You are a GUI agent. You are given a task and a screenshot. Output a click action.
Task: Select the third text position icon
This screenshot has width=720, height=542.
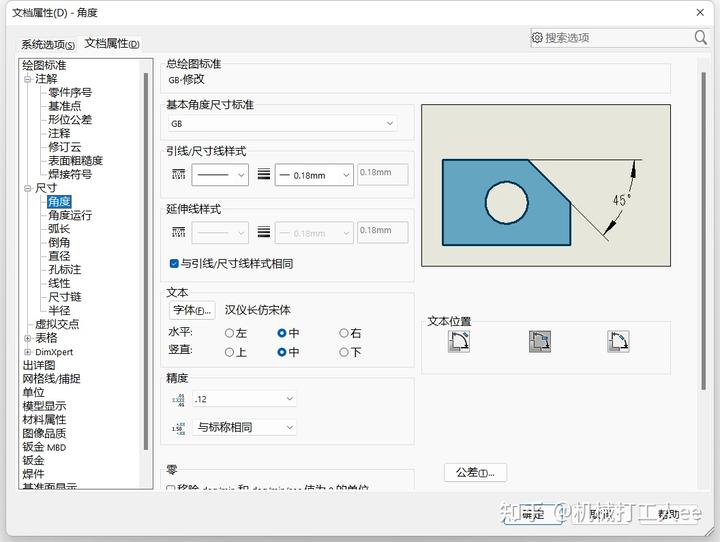(x=618, y=341)
